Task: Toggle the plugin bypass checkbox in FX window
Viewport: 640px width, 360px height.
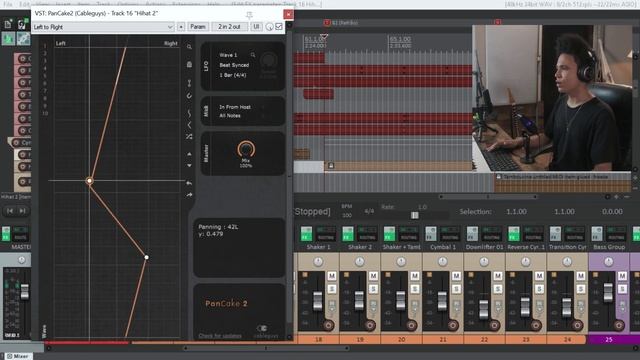Action: pyautogui.click(x=279, y=27)
